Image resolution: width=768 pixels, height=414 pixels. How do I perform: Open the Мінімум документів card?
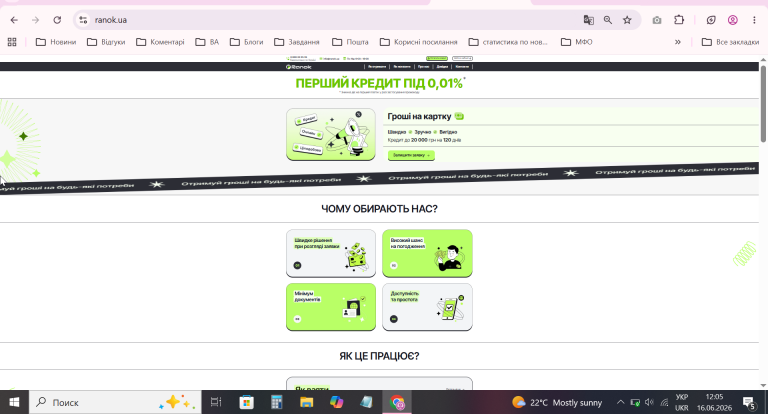331,307
